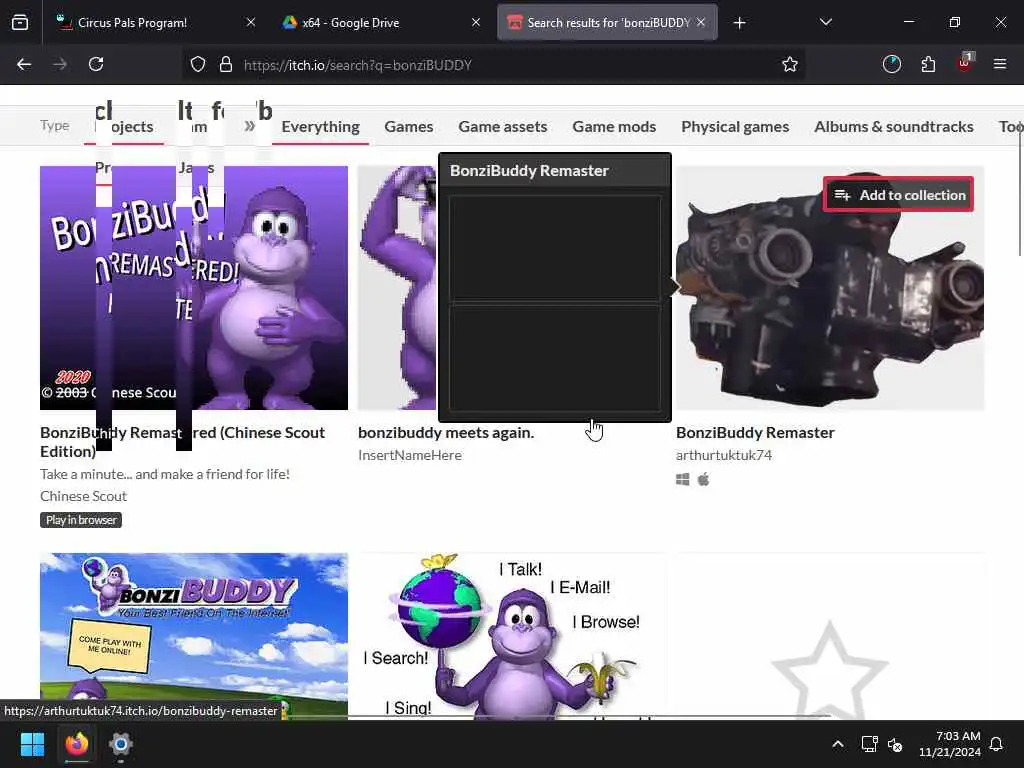This screenshot has width=1024, height=768.
Task: Click the tracking protection shield icon
Action: coord(198,64)
